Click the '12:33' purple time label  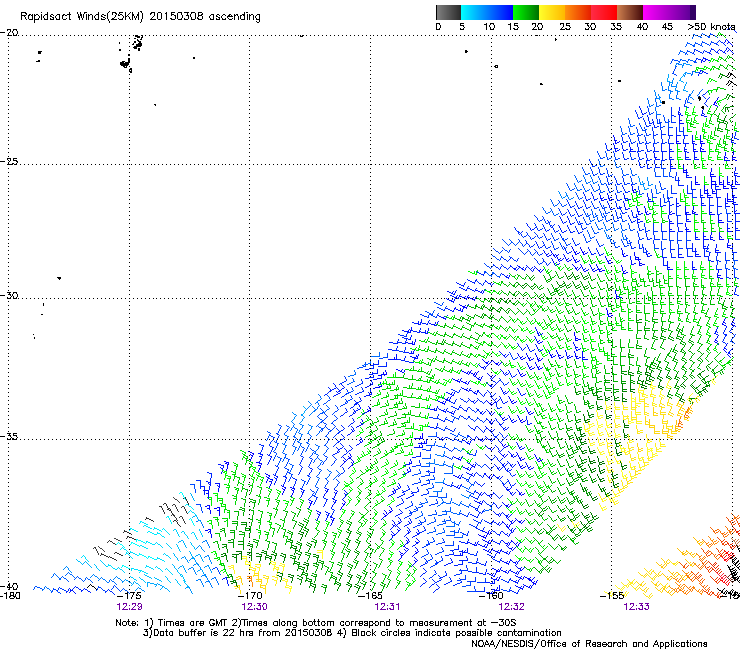(636, 607)
